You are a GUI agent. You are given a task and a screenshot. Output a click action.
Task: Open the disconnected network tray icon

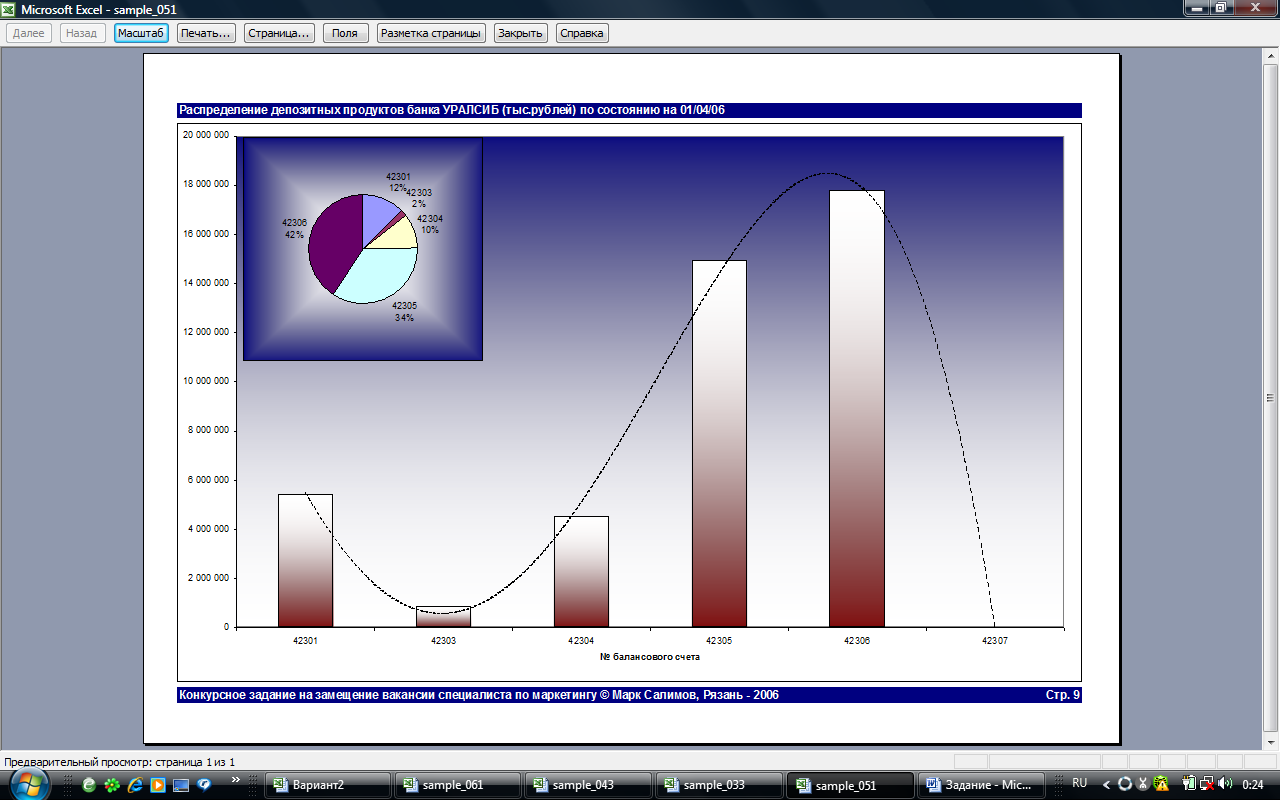1207,784
